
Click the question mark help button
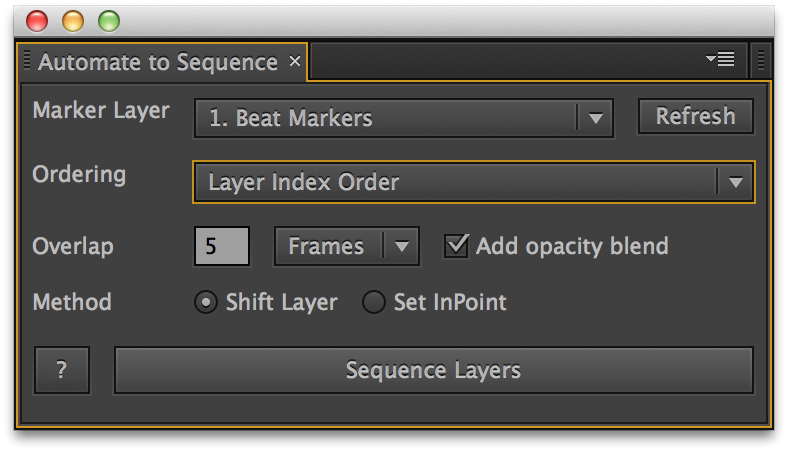tap(62, 370)
